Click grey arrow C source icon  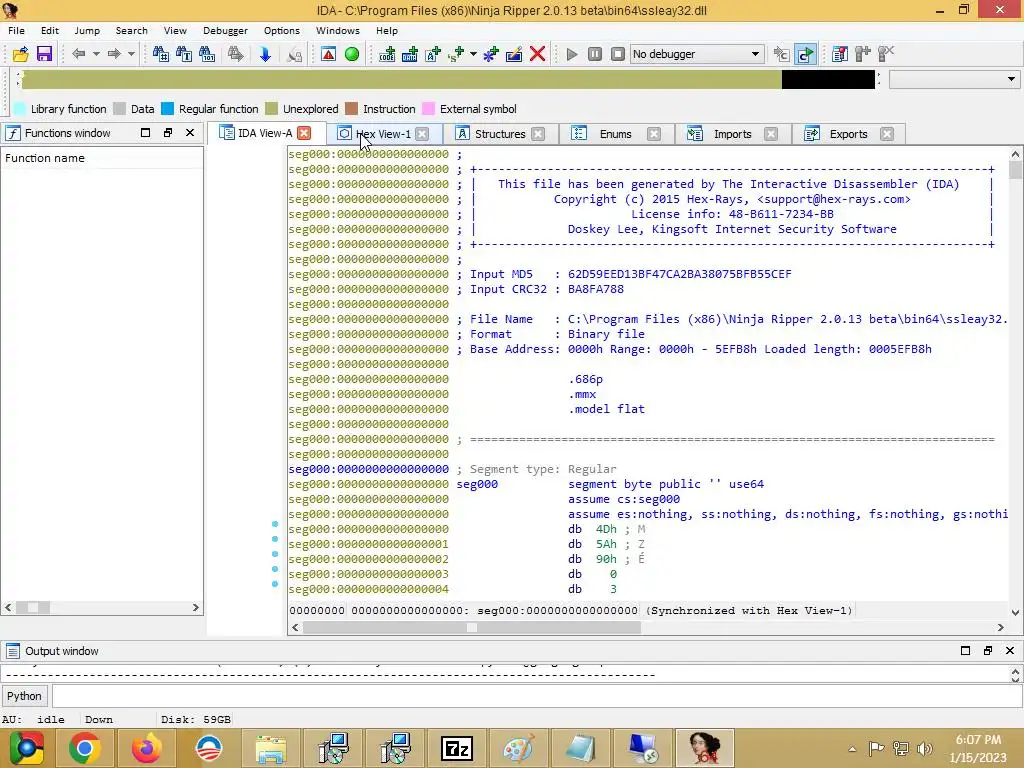tap(781, 54)
